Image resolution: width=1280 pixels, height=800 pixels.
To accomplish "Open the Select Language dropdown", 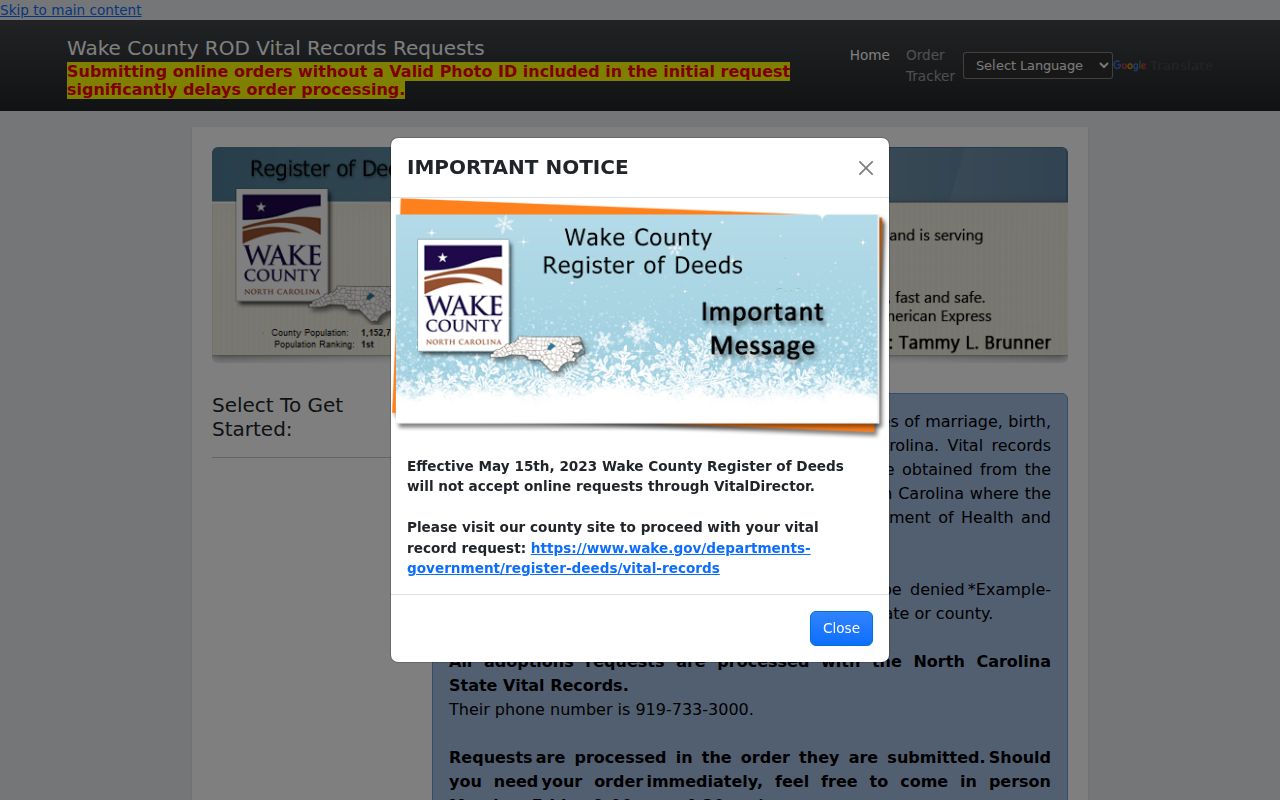I will [1037, 65].
